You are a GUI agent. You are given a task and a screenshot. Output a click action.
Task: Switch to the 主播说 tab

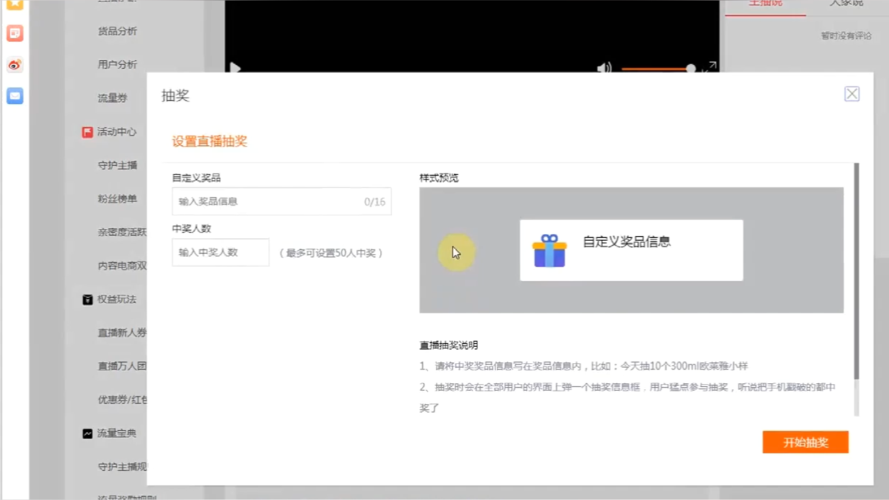click(x=765, y=3)
